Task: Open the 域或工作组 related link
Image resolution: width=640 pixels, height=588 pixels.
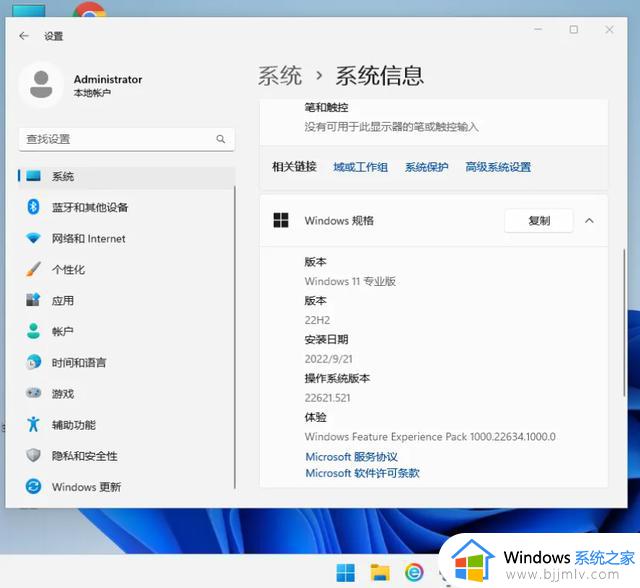Action: 360,167
